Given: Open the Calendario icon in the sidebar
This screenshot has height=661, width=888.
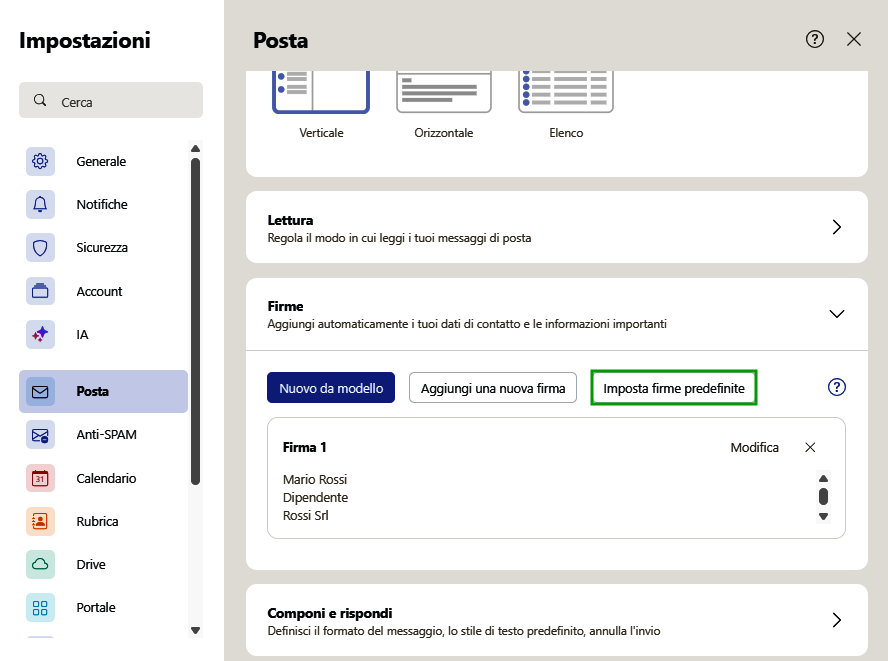Looking at the screenshot, I should click(x=40, y=478).
